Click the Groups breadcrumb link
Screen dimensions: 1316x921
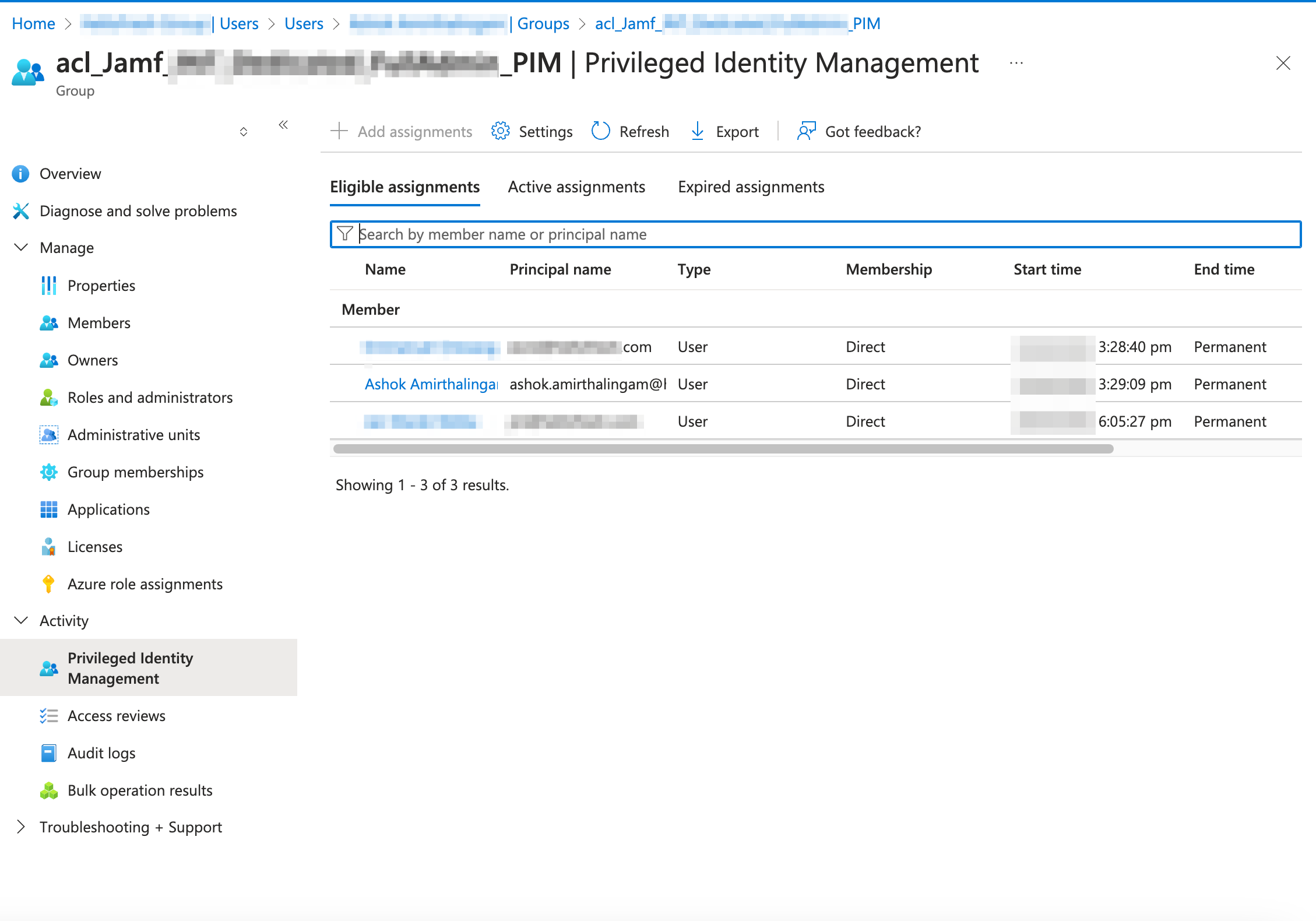(x=543, y=23)
